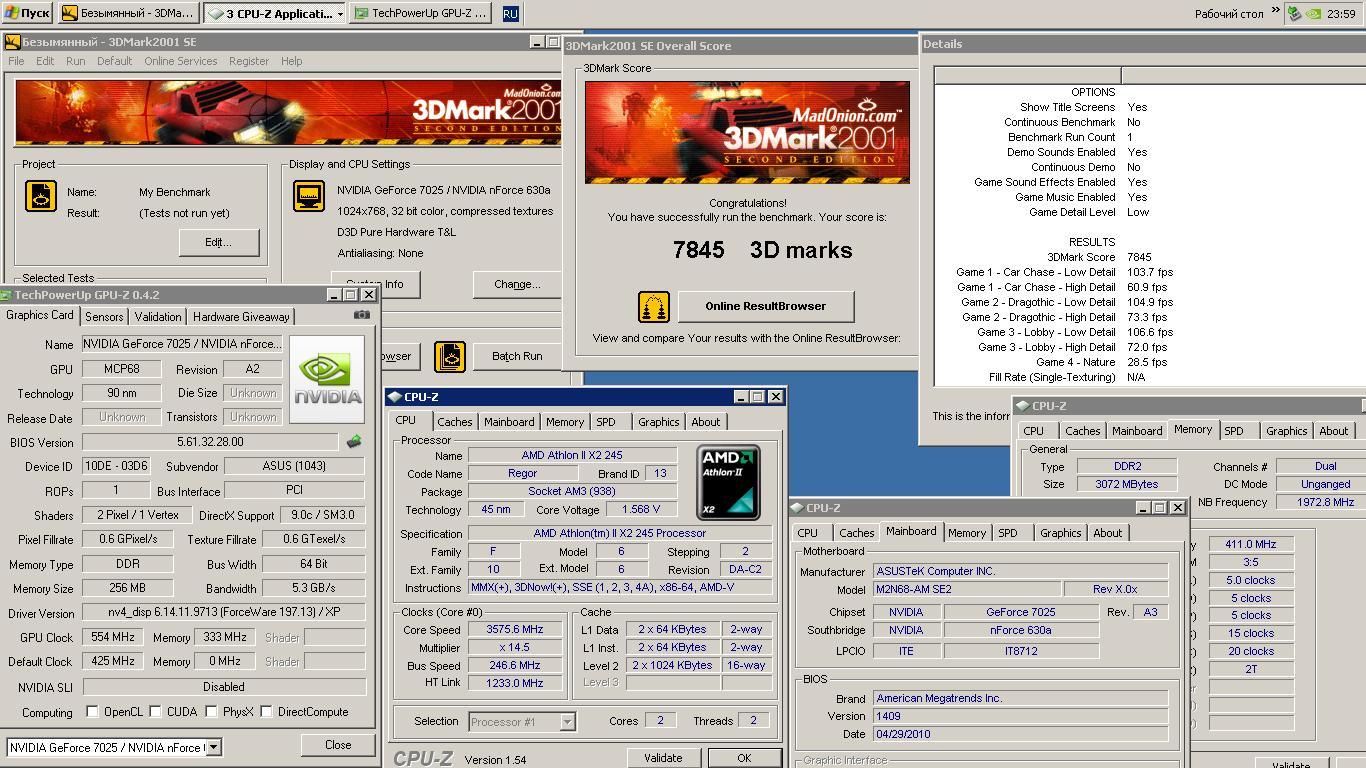Switch to Memory tab in front CPU-Z window
1366x768 pixels.
pos(565,422)
